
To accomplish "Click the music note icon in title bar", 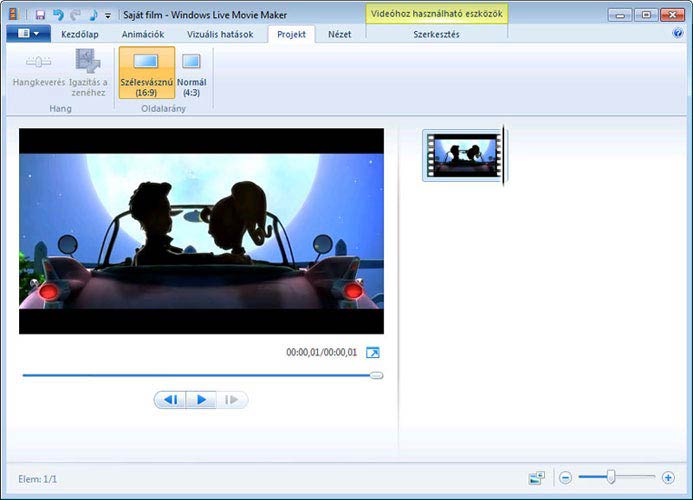I will 92,15.
